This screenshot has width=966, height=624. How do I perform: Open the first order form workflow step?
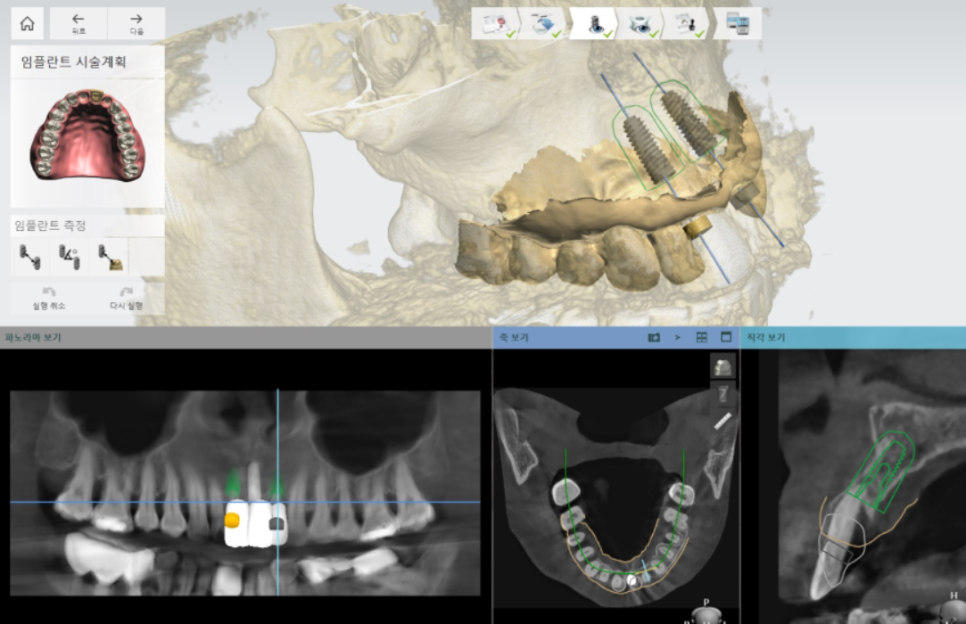(x=495, y=24)
